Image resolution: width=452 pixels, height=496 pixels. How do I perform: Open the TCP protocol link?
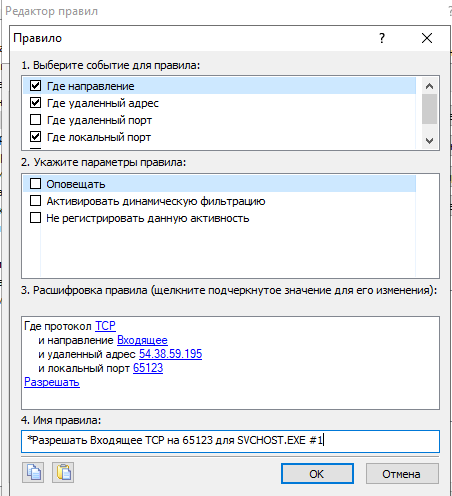click(x=105, y=326)
